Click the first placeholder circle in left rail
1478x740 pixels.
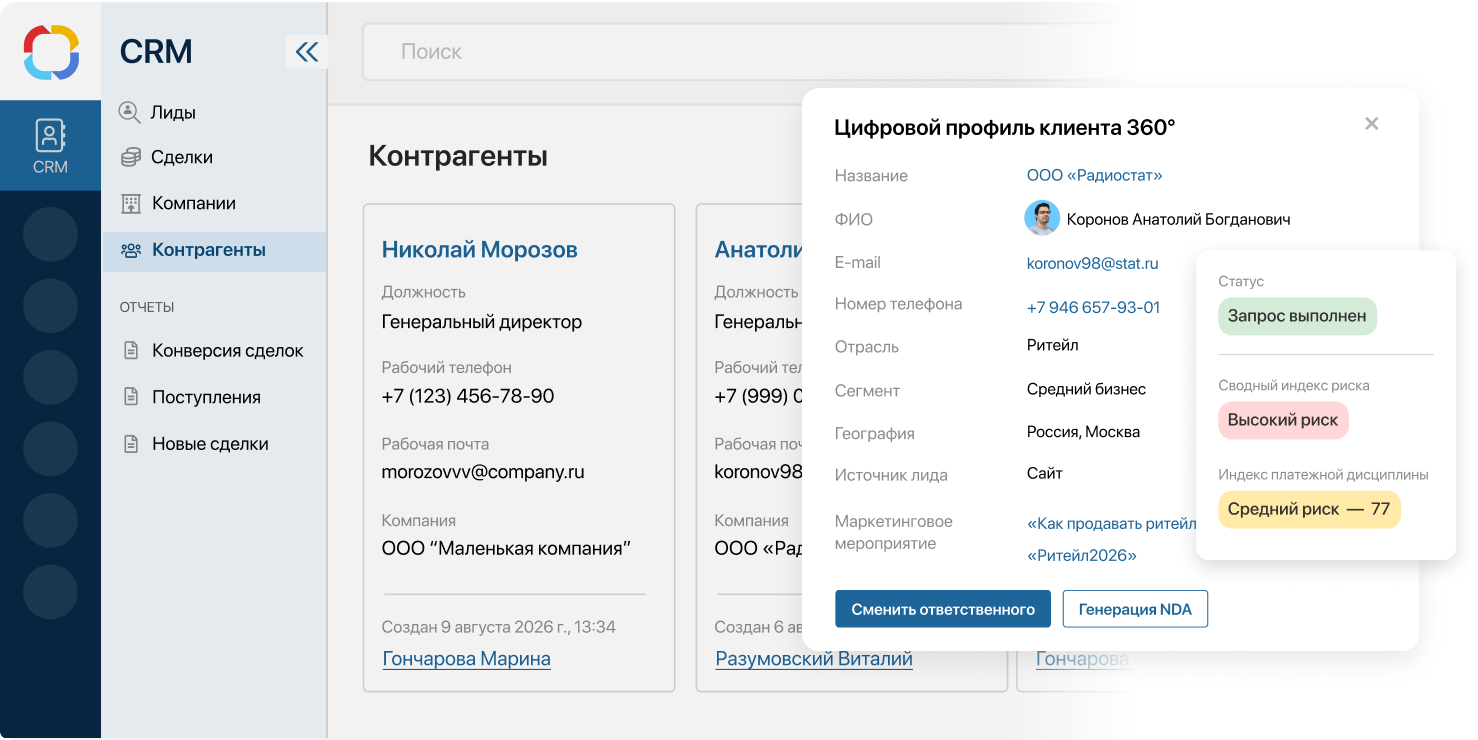click(50, 234)
